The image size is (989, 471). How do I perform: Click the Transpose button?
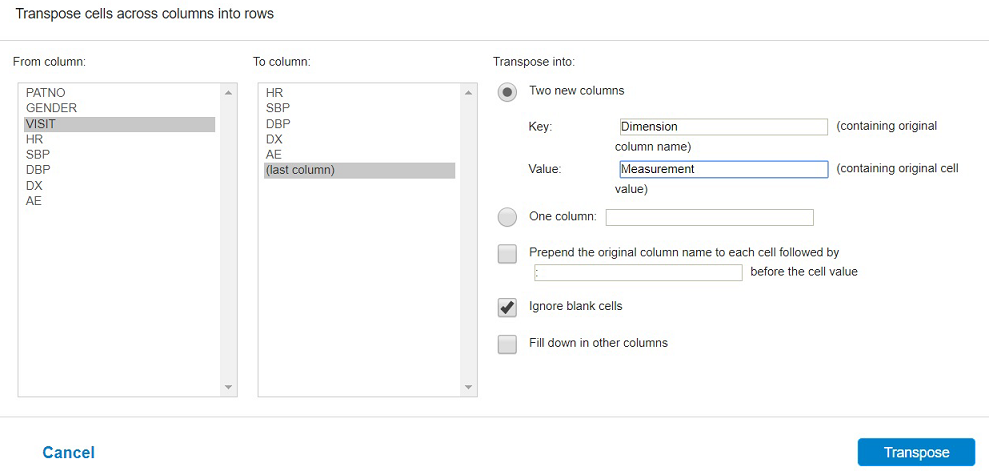916,452
